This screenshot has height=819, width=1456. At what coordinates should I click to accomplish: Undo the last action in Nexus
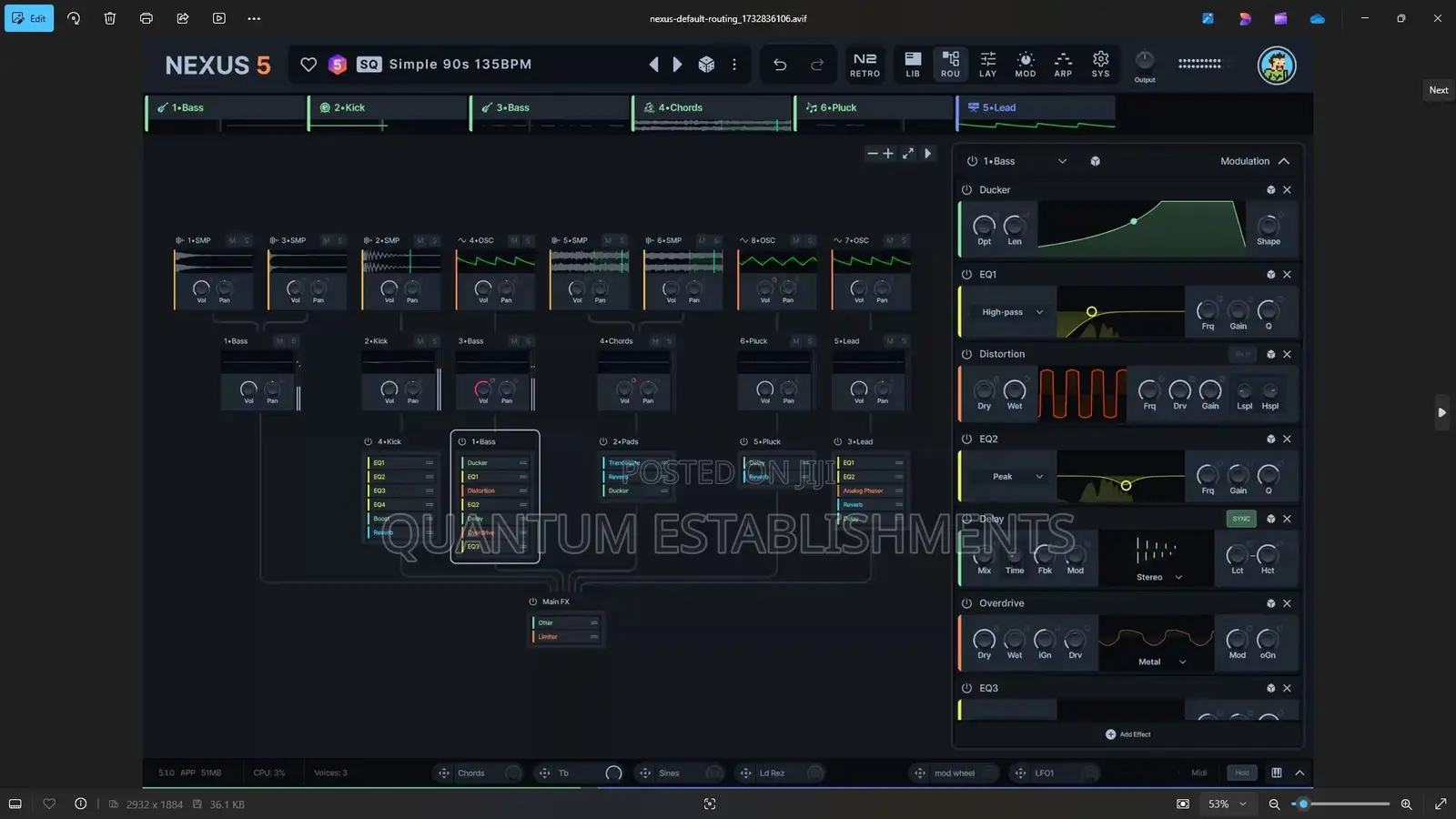(780, 65)
